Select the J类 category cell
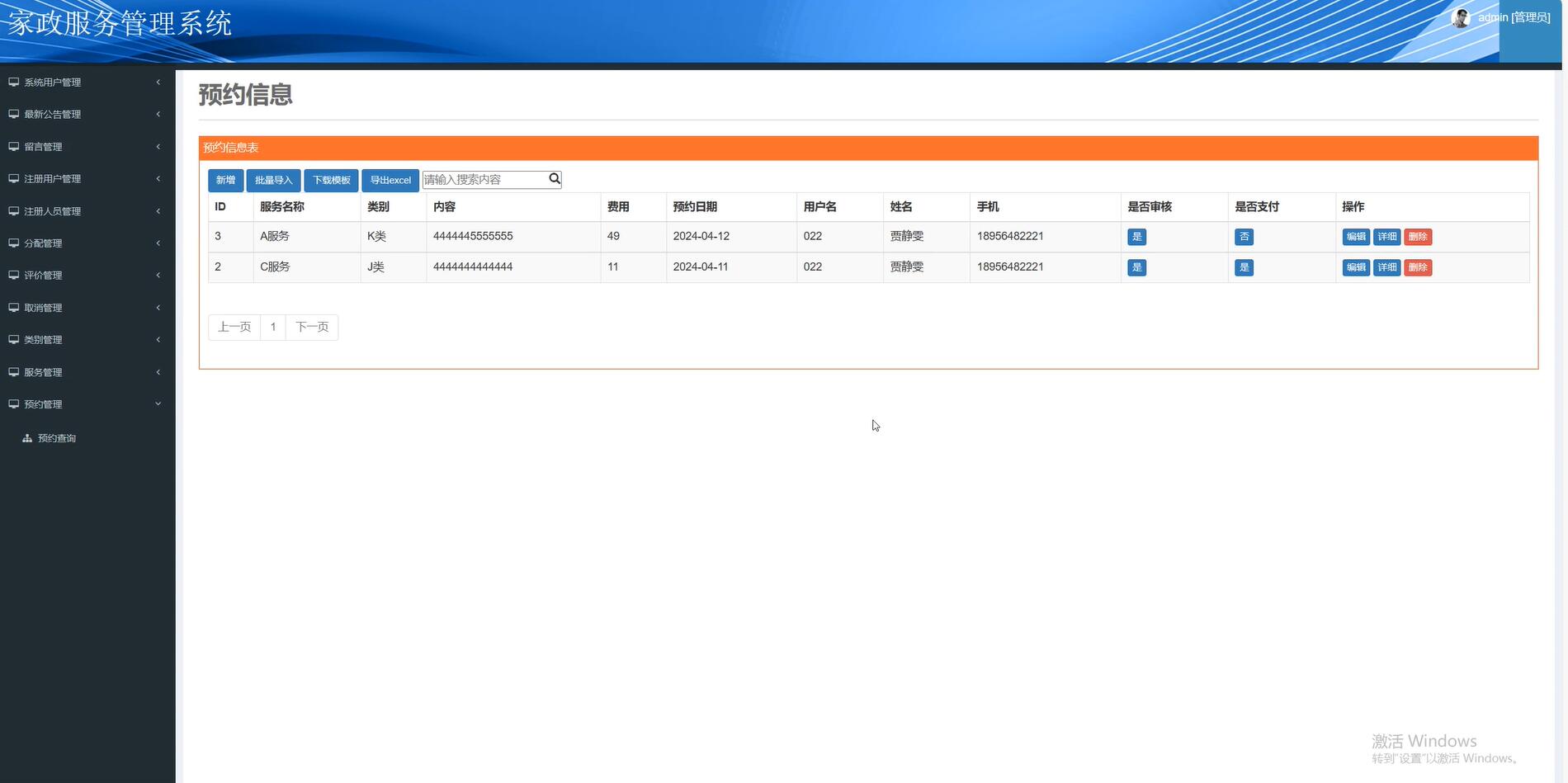This screenshot has height=783, width=1568. [394, 267]
